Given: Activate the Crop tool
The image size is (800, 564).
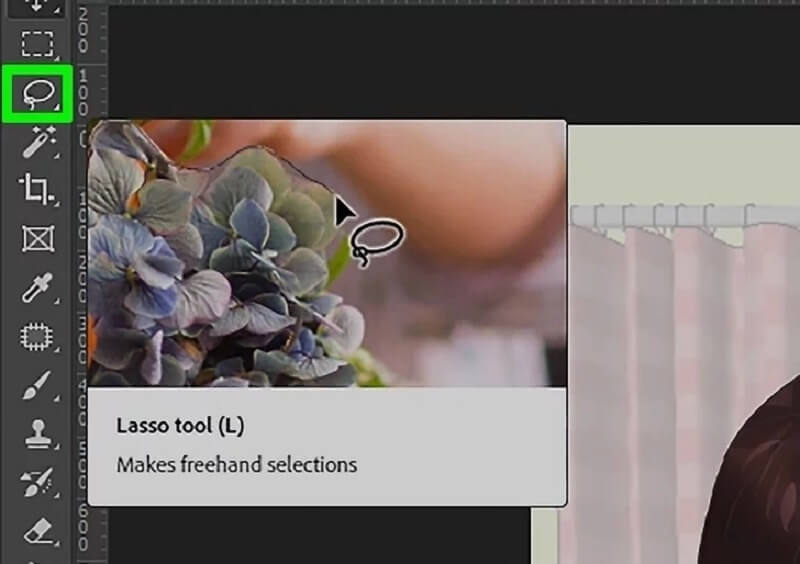Looking at the screenshot, I should [36, 189].
